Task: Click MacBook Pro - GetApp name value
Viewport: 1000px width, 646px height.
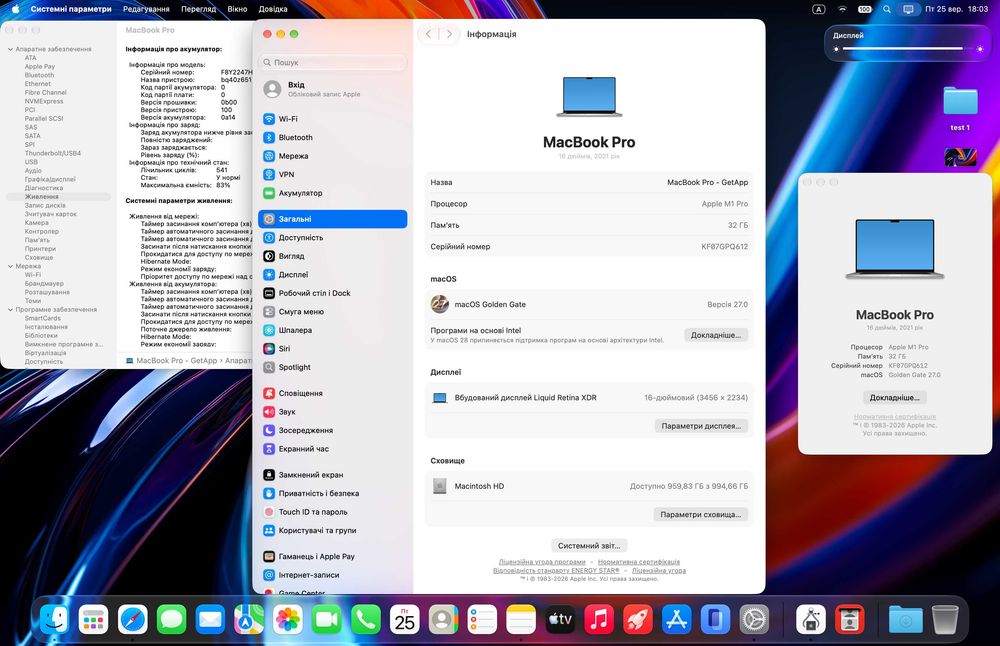Action: pos(707,182)
